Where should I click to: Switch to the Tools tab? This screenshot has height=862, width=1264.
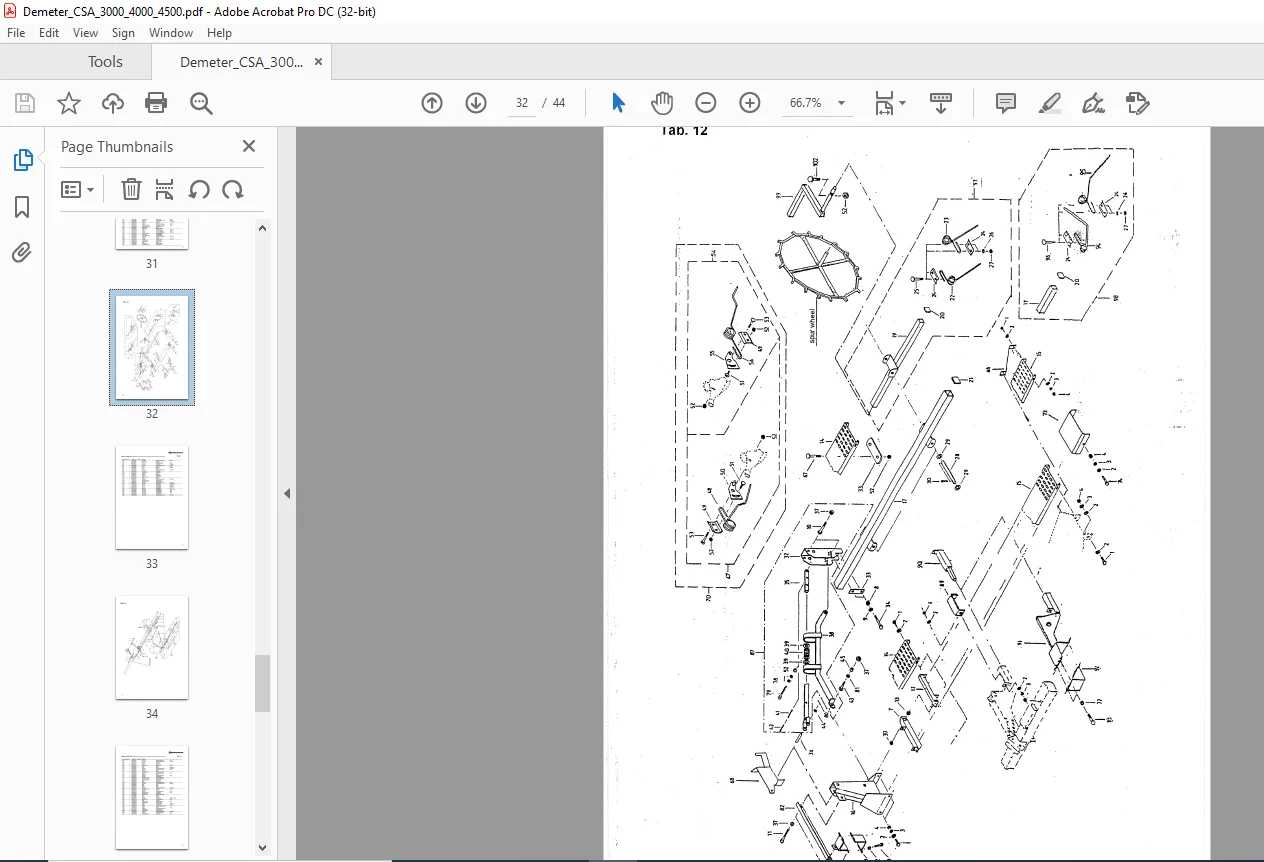pyautogui.click(x=105, y=62)
